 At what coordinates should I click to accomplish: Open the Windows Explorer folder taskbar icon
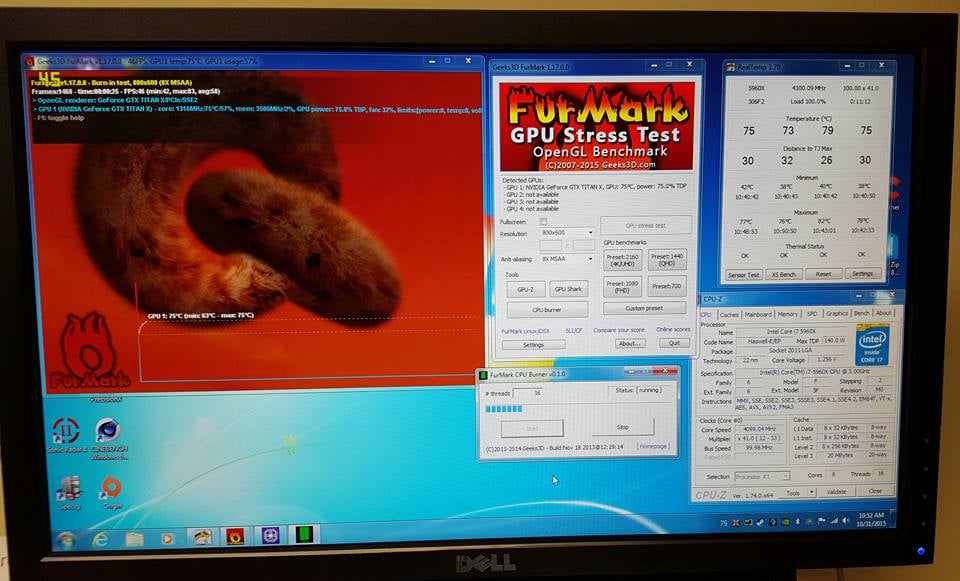(134, 539)
